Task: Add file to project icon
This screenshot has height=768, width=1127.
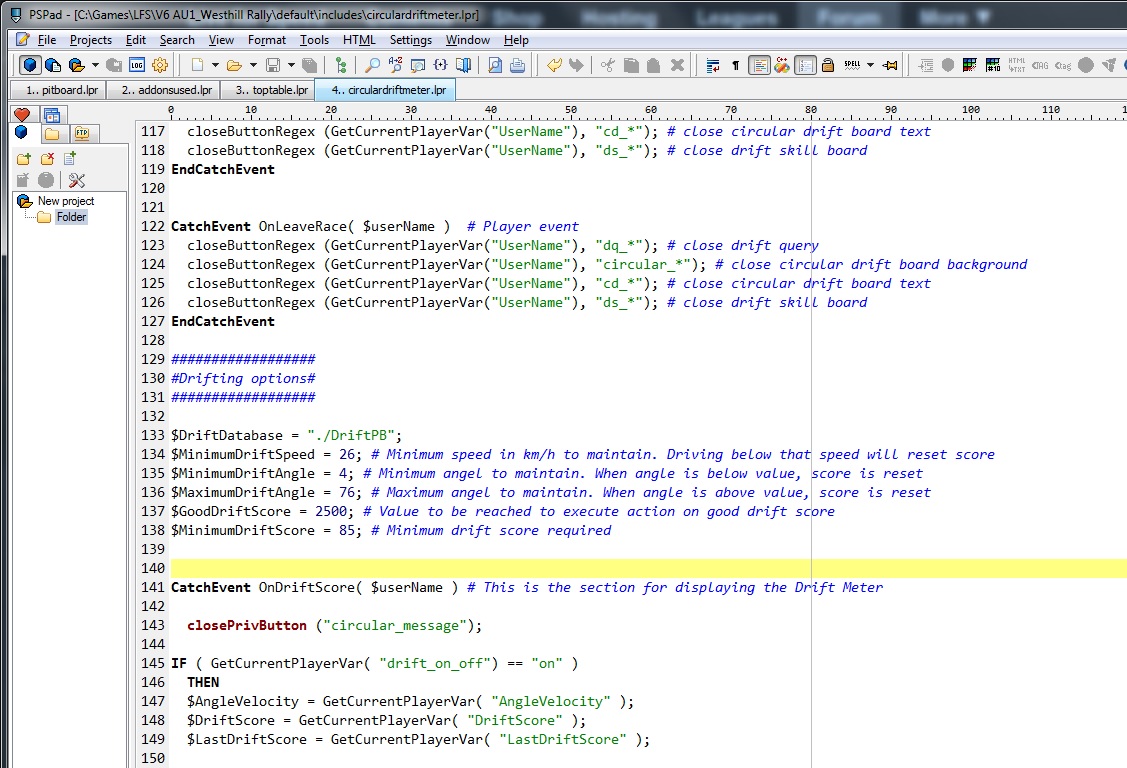Action: [70, 159]
